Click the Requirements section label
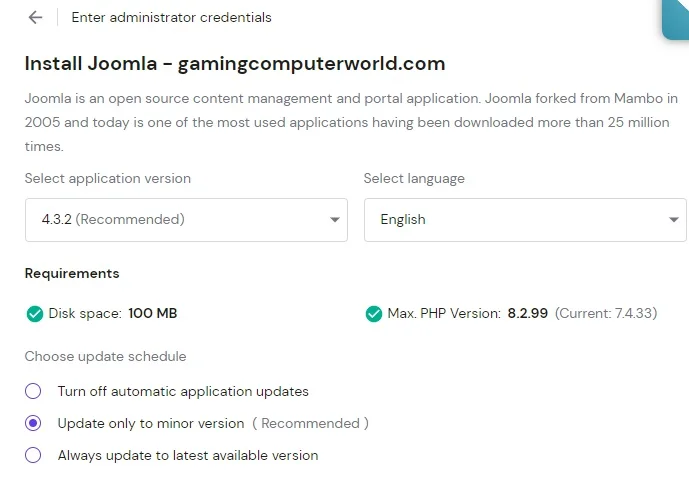This screenshot has height=479, width=689. click(72, 274)
